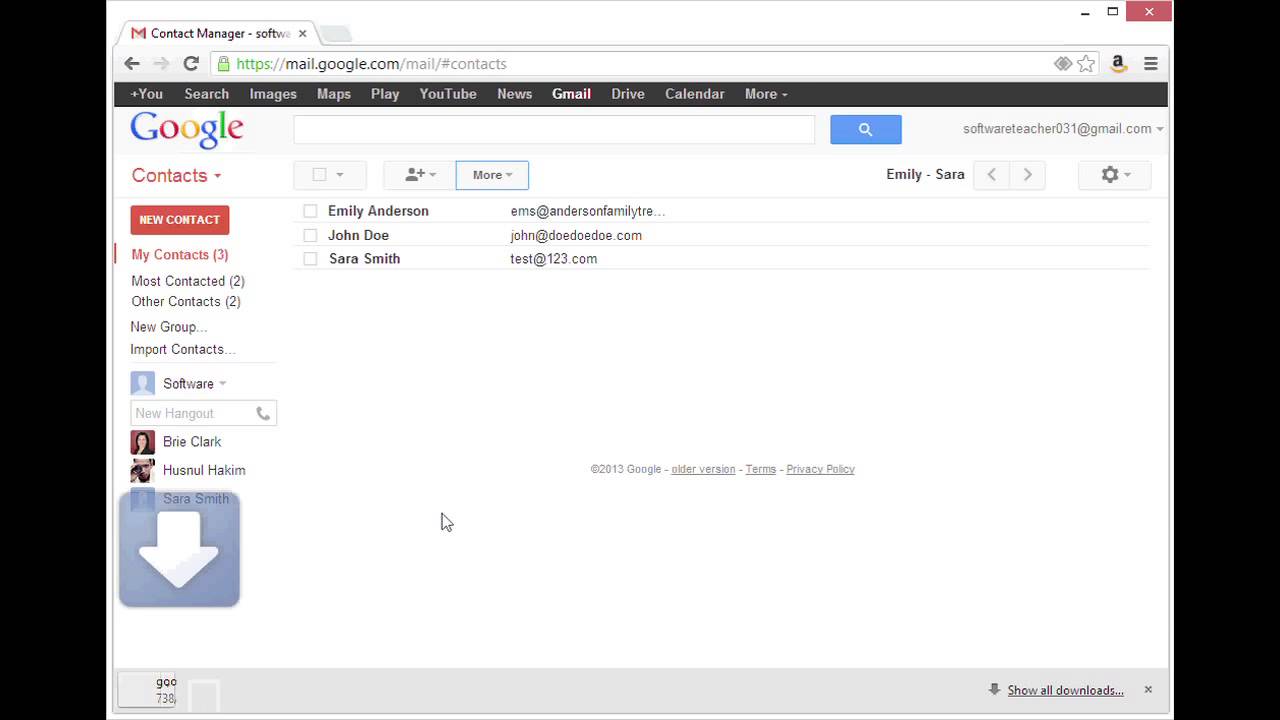Open the new tab button
The height and width of the screenshot is (720, 1280).
click(x=336, y=34)
